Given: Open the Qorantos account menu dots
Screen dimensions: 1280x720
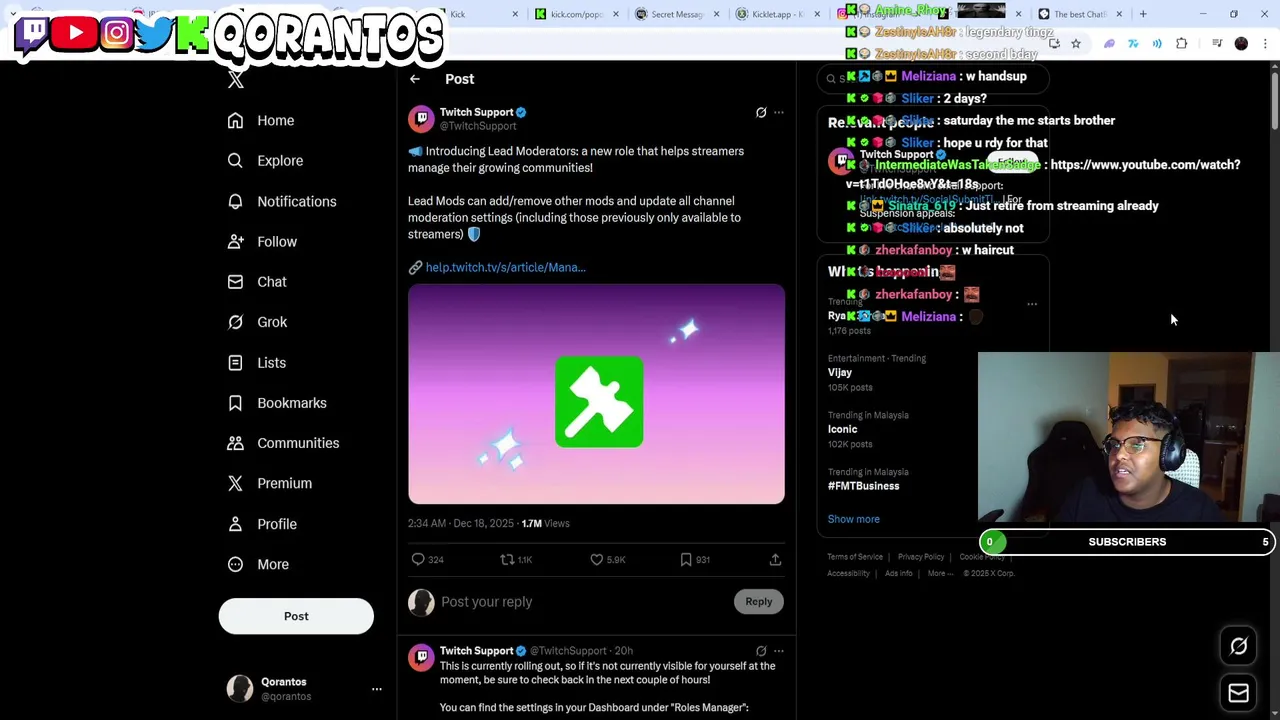Looking at the screenshot, I should [x=377, y=689].
